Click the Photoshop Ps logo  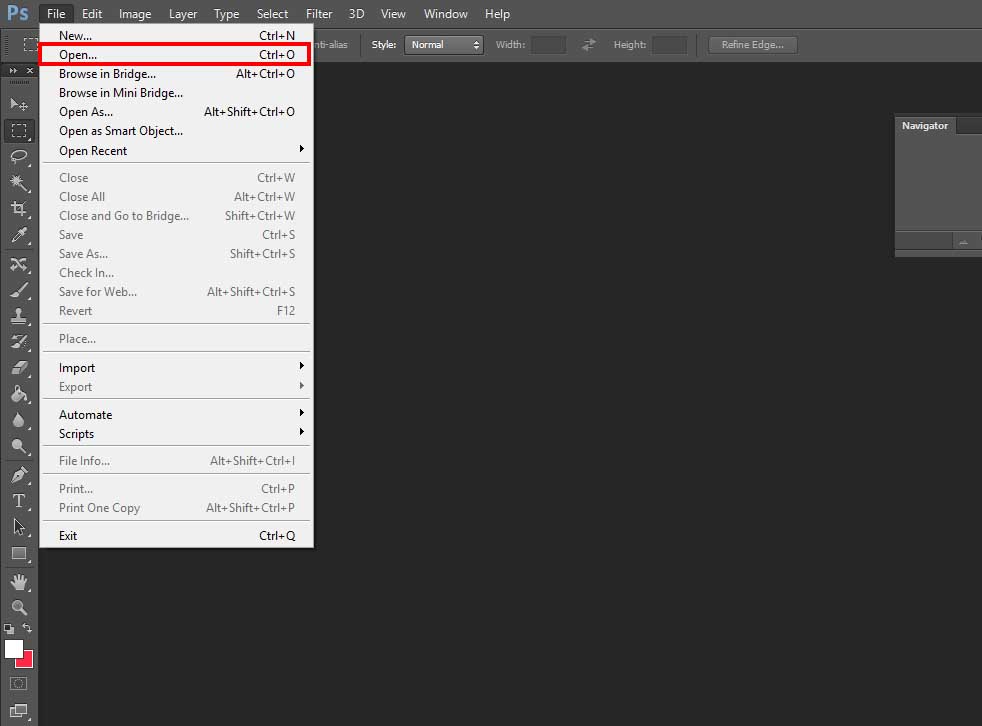tap(18, 13)
